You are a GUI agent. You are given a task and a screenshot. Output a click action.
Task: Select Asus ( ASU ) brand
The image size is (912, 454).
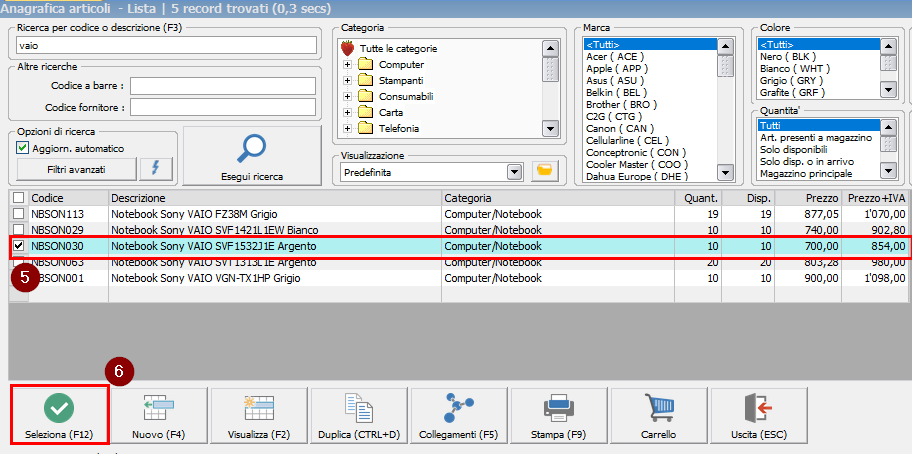tap(650, 80)
